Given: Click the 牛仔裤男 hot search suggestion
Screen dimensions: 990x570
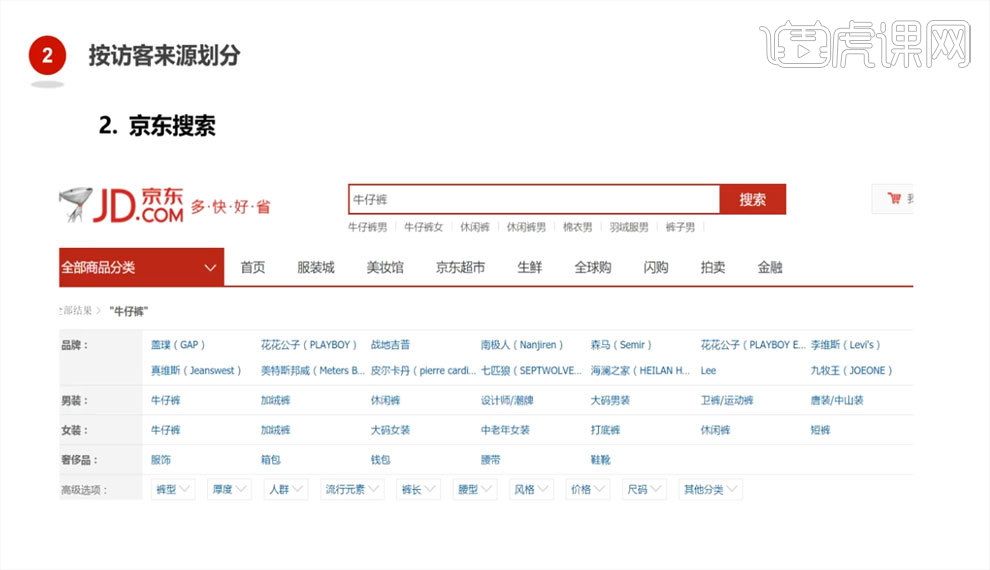Looking at the screenshot, I should [367, 227].
